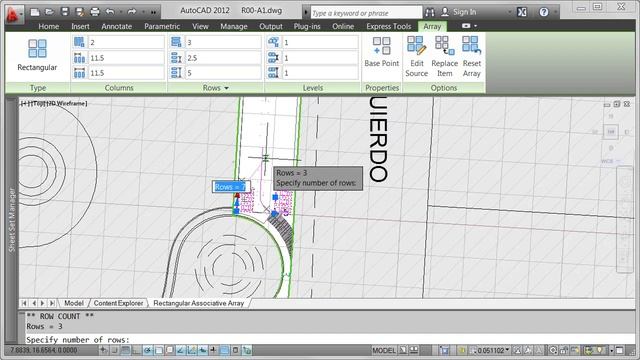640x360 pixels.
Task: Click the MODEL space button in status bar
Action: (384, 350)
